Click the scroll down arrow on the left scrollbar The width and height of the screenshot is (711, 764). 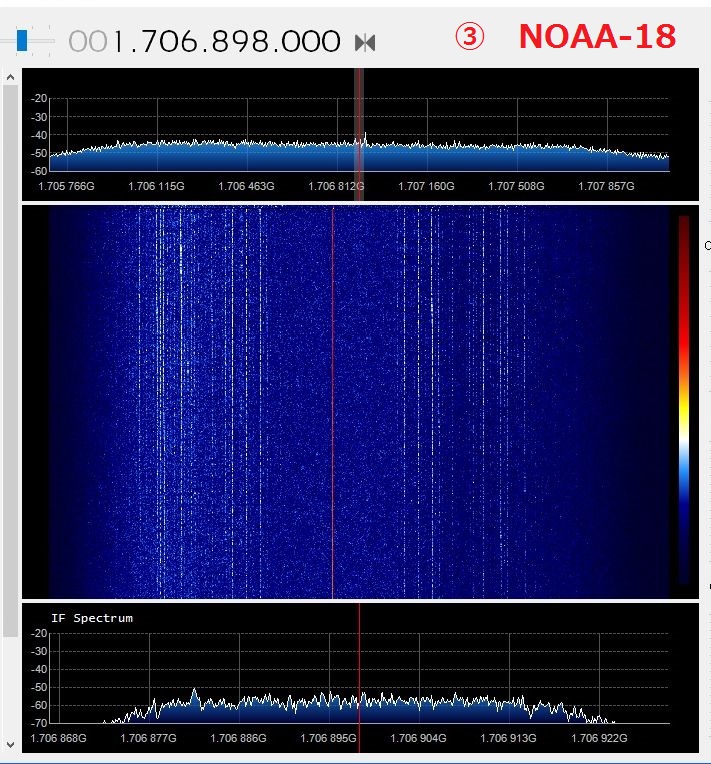point(10,745)
